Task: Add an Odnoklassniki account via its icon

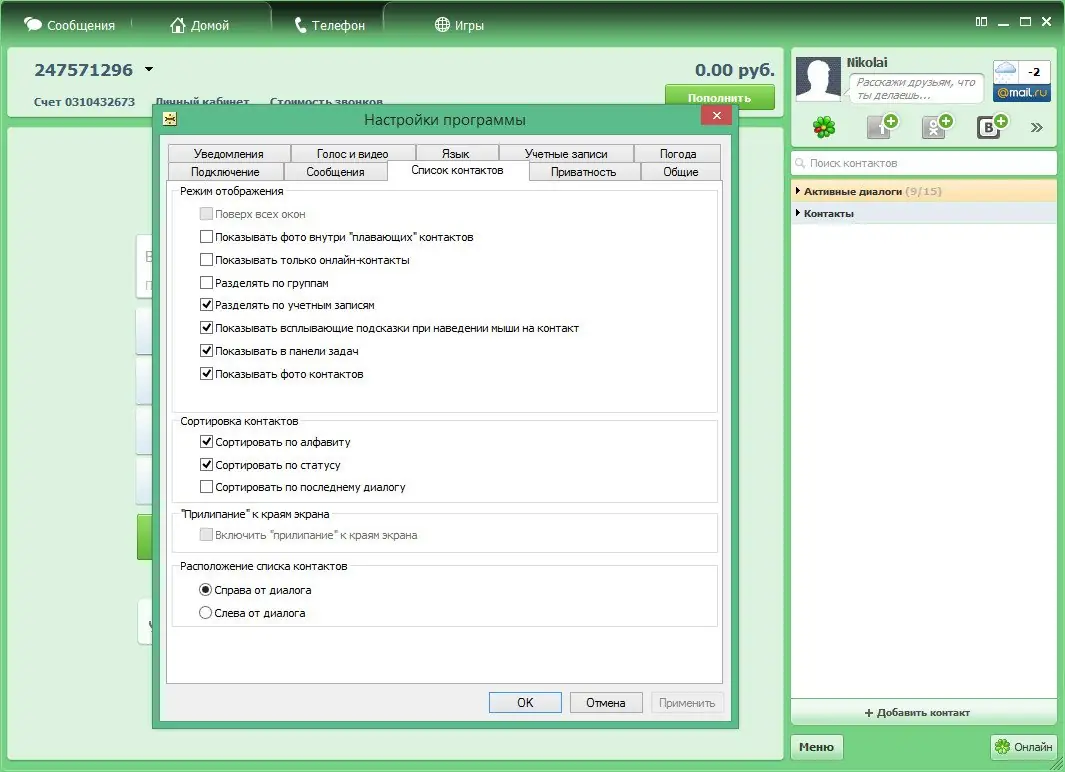Action: 936,127
